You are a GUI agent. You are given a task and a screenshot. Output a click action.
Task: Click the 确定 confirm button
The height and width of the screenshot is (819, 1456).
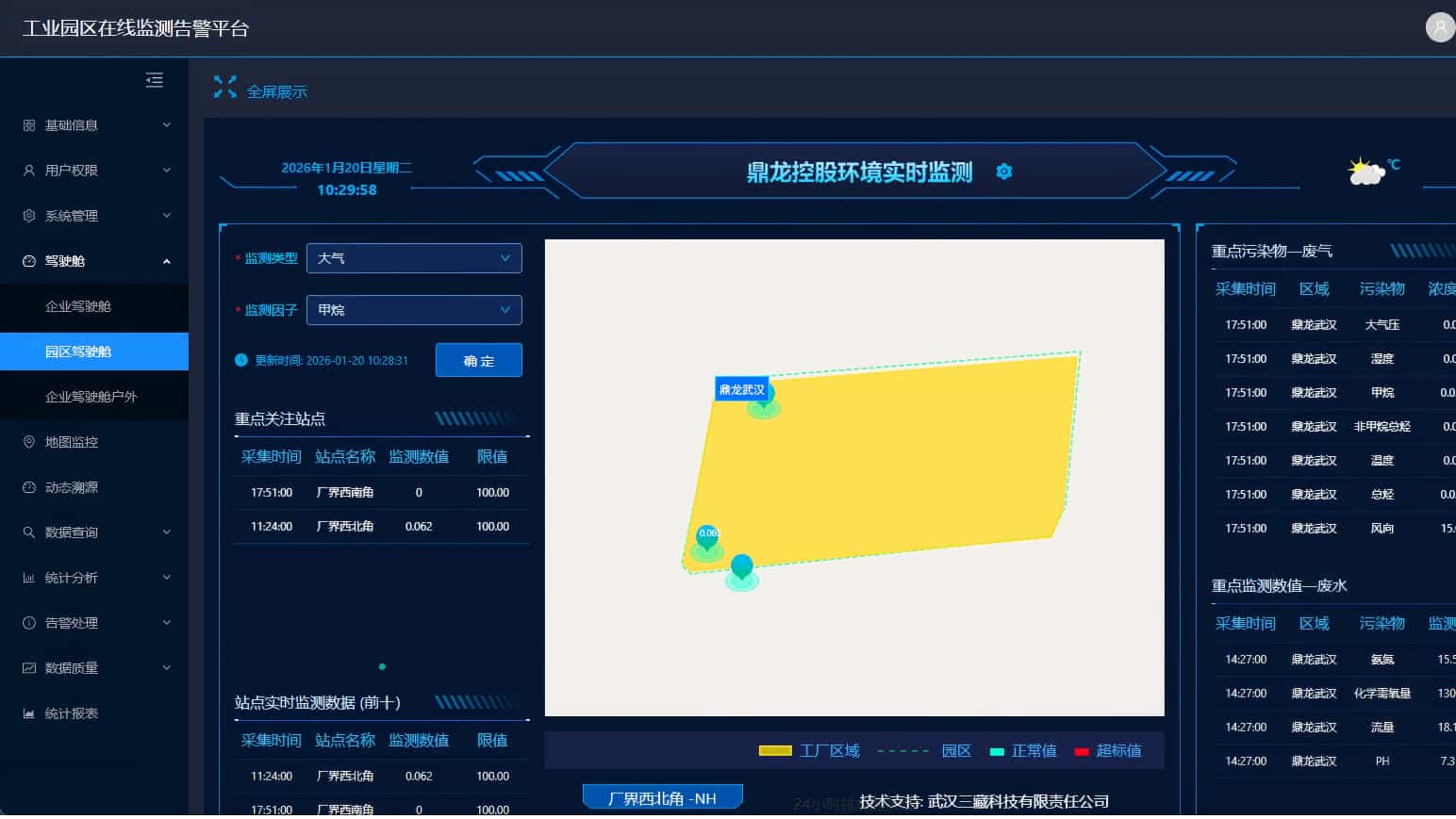click(x=478, y=360)
